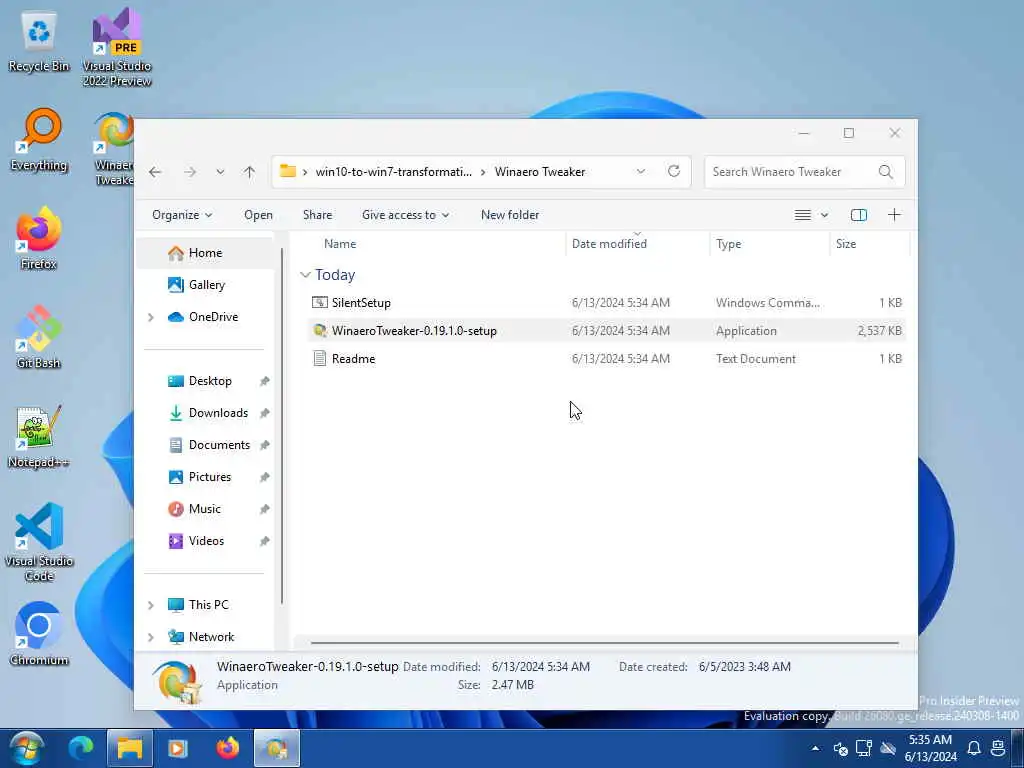Select the SilentSetup file
The height and width of the screenshot is (768, 1024).
pyautogui.click(x=607, y=303)
